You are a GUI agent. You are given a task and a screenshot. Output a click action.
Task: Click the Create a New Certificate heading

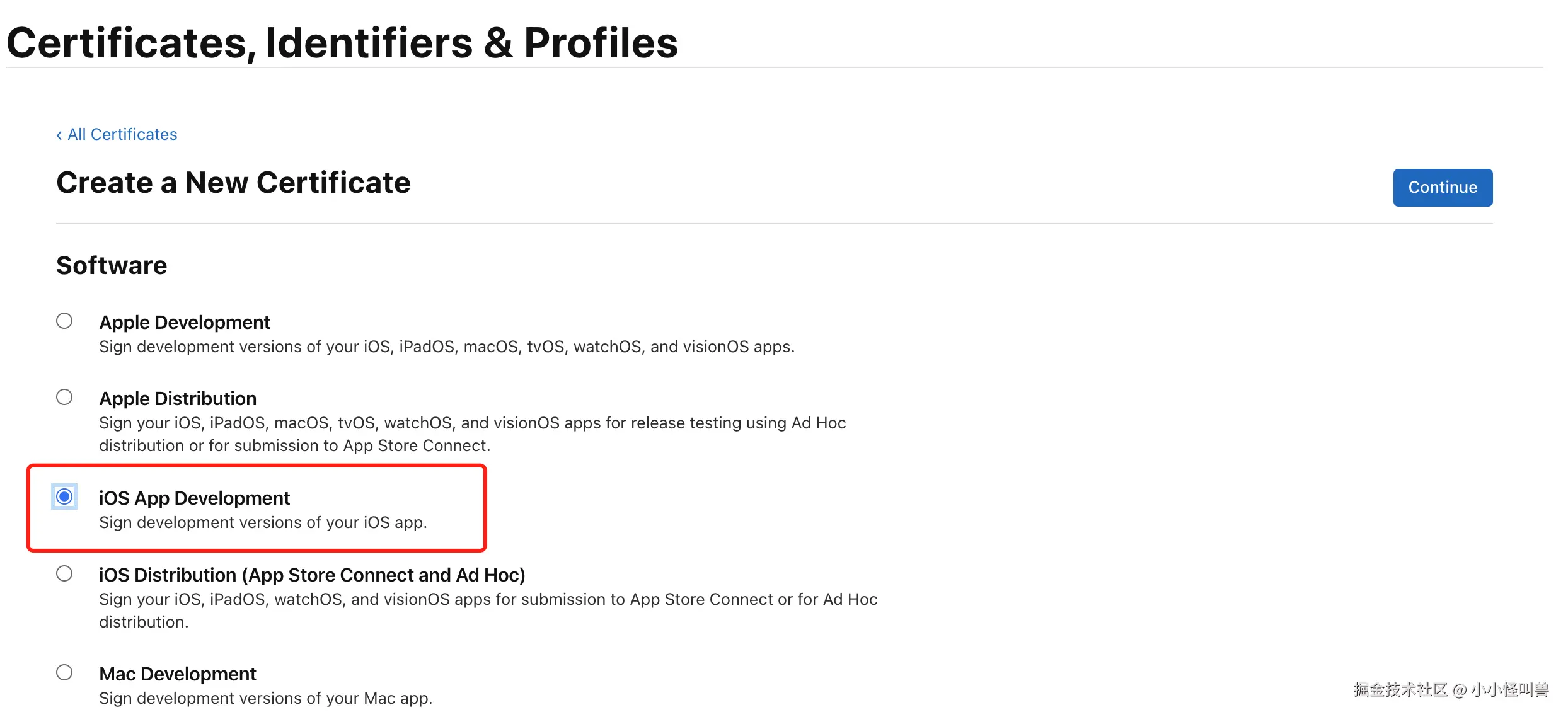point(233,183)
